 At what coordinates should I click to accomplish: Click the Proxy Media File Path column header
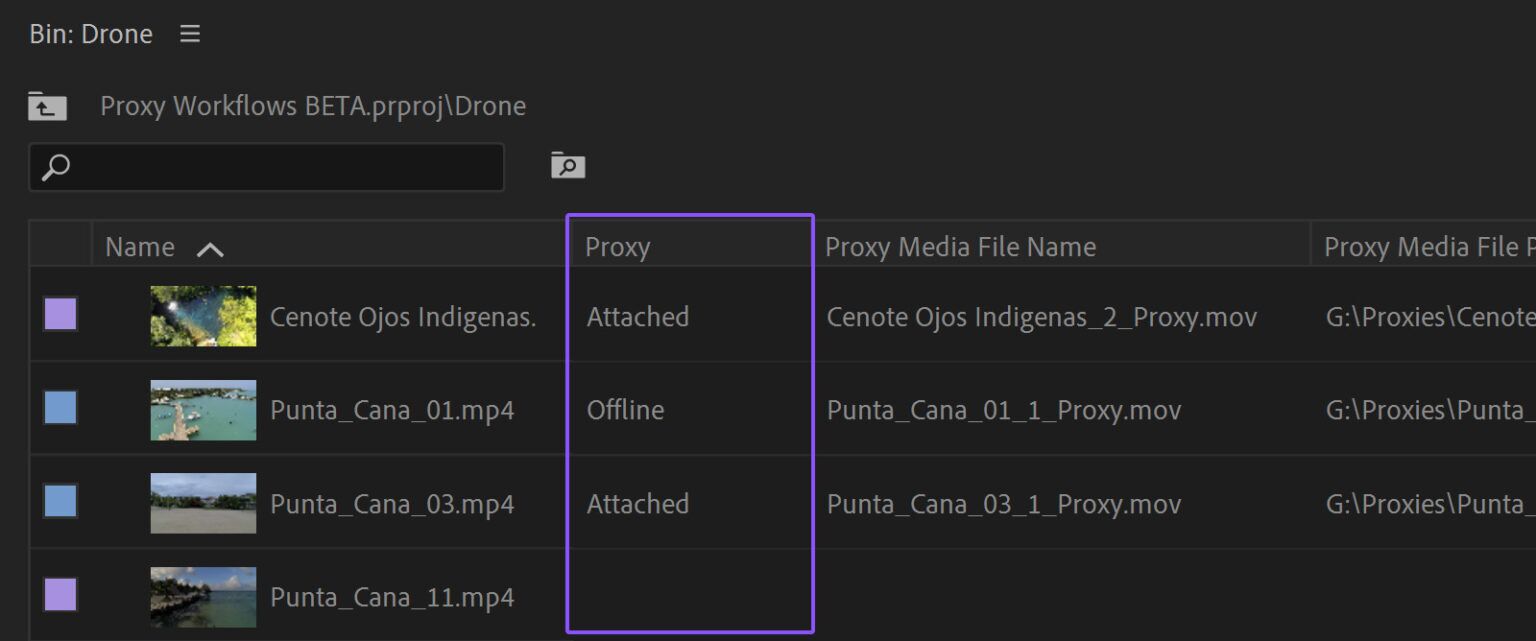(1424, 246)
